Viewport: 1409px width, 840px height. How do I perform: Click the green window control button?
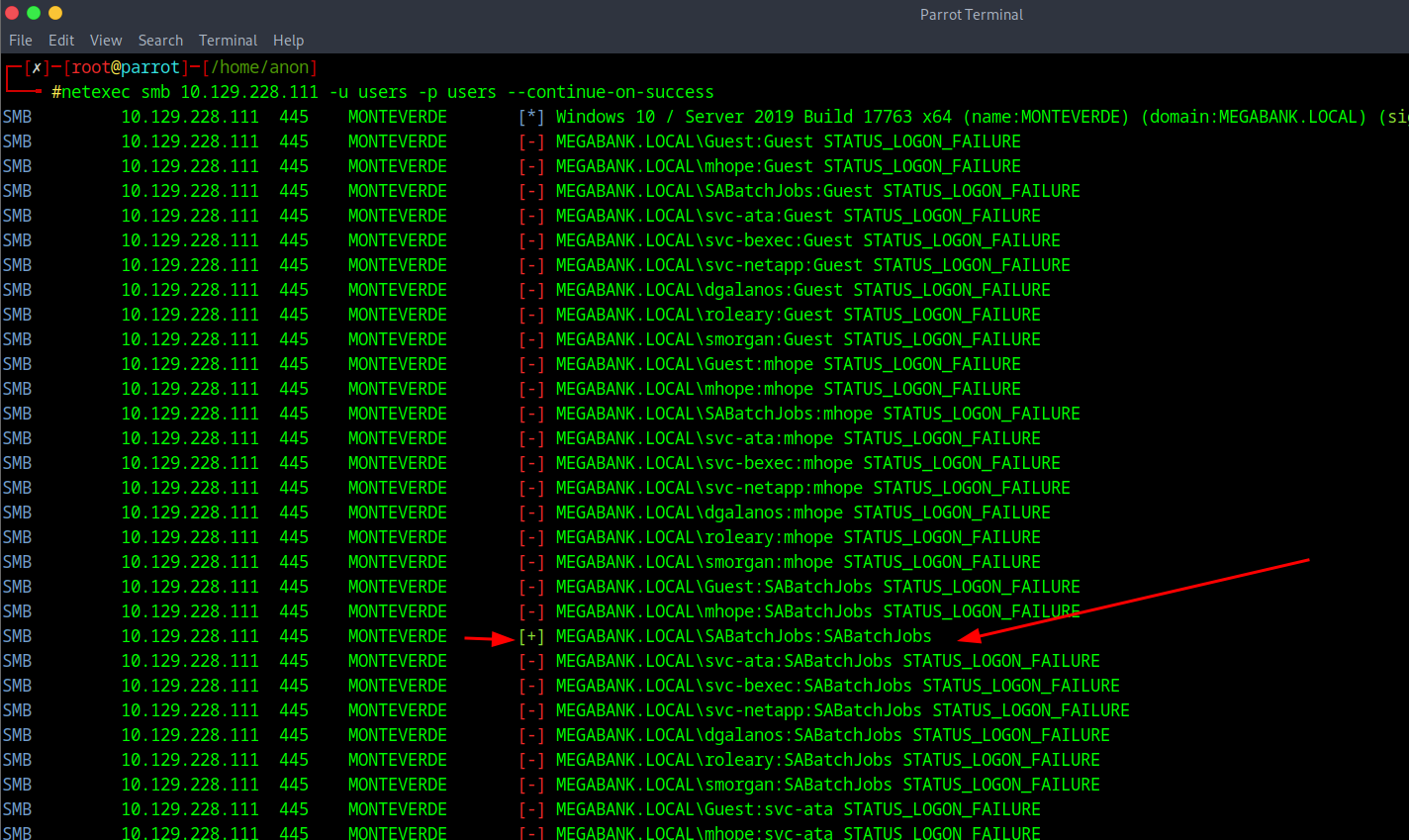point(34,13)
